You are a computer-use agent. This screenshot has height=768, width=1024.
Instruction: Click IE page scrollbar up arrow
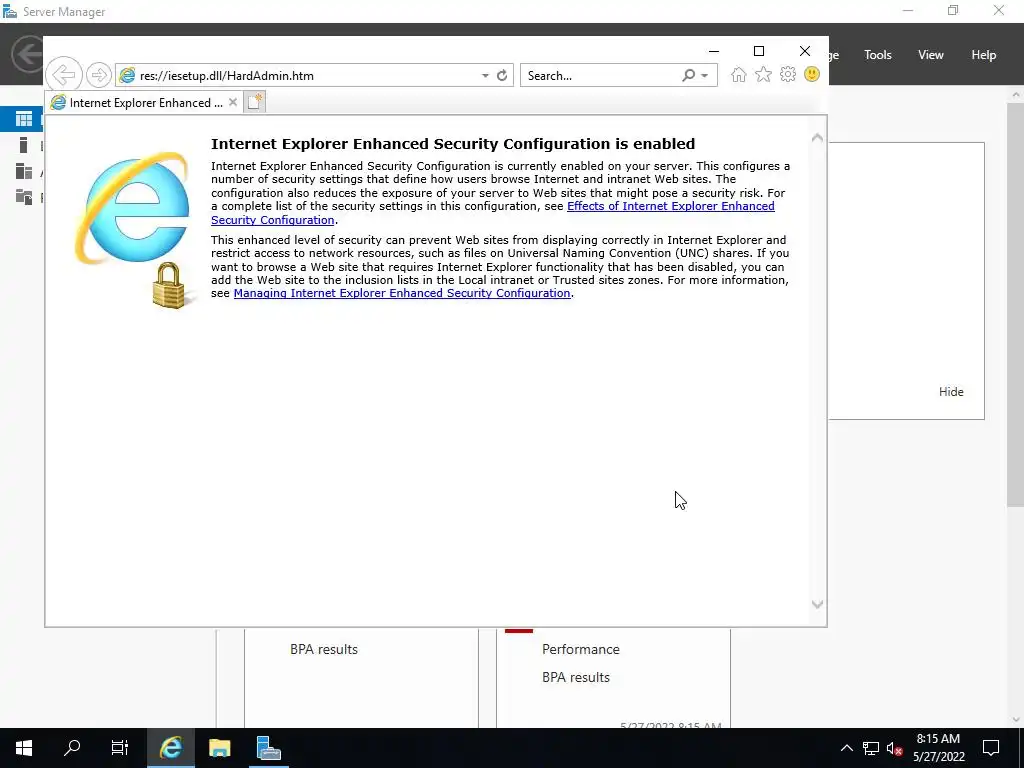[817, 138]
